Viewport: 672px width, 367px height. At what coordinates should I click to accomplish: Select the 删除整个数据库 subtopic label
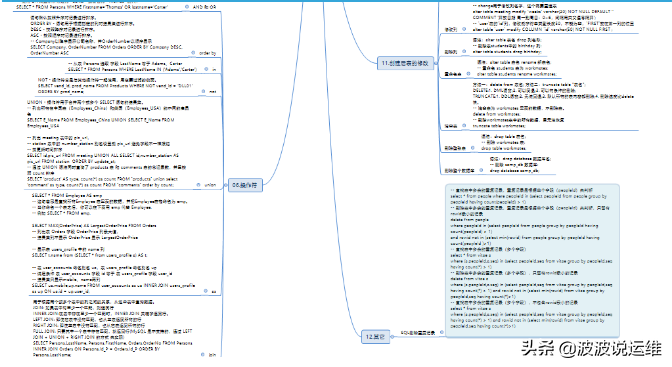tap(459, 171)
